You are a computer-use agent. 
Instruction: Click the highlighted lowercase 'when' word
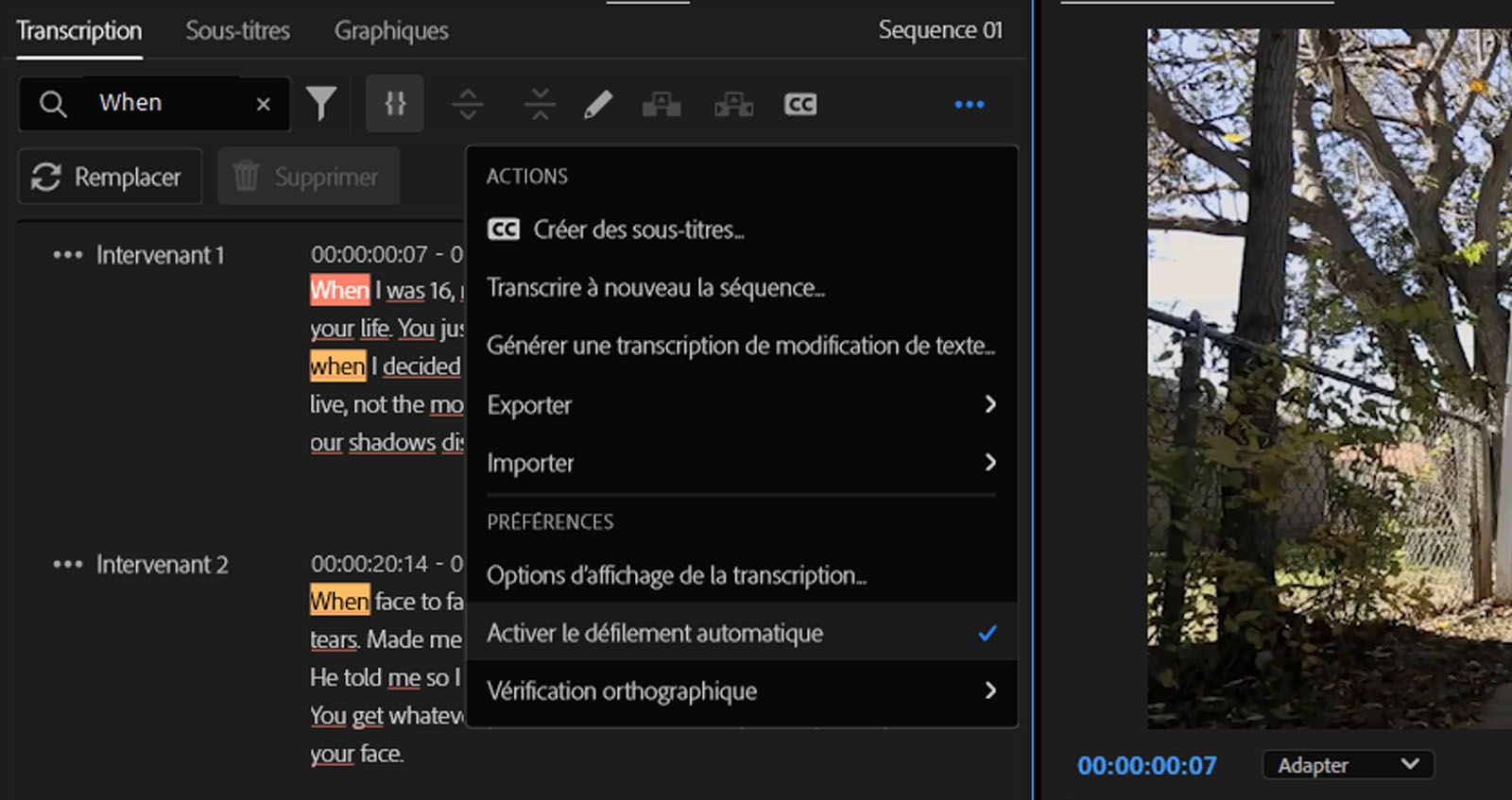pyautogui.click(x=337, y=366)
